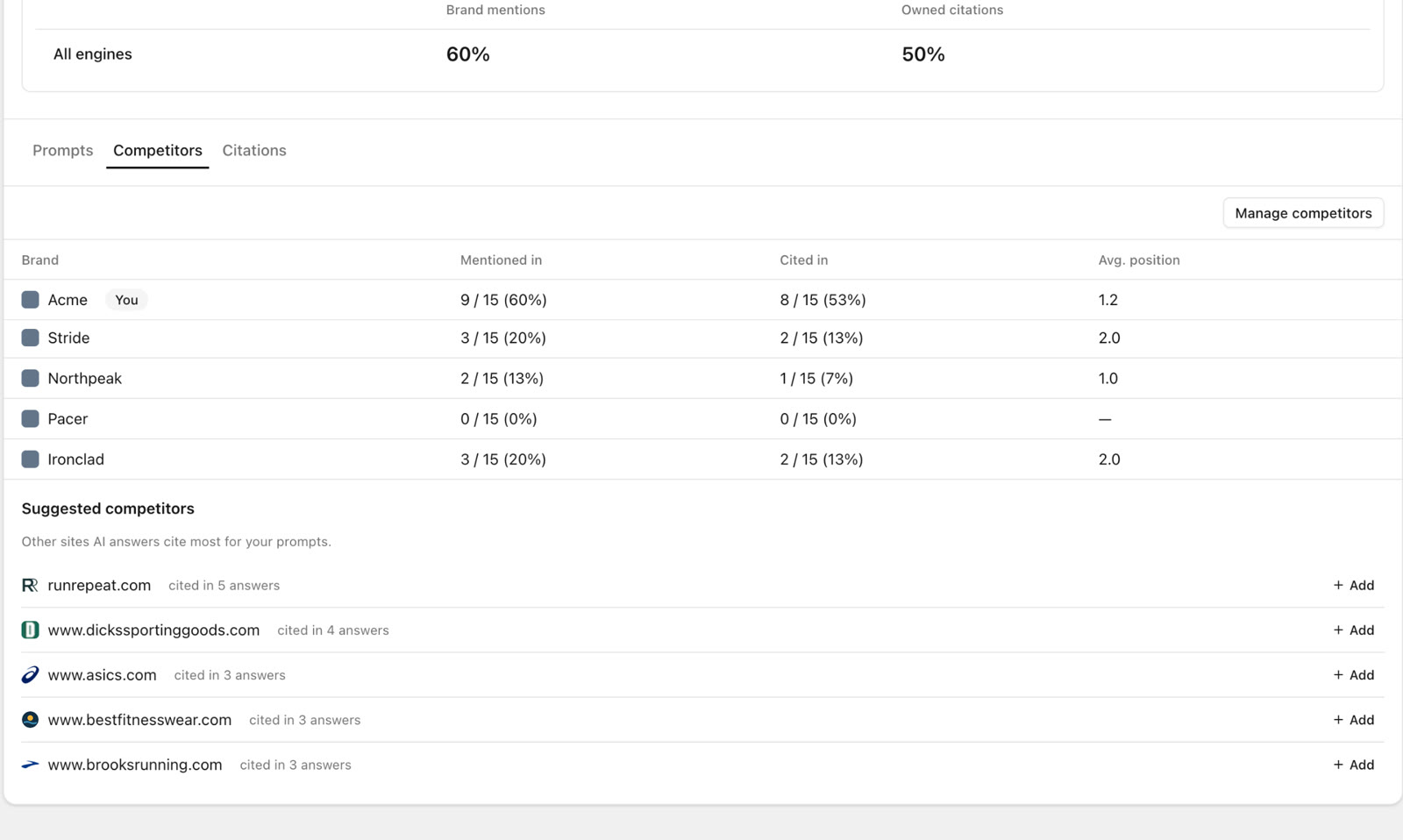The width and height of the screenshot is (1403, 840).
Task: Click Northpeak's 2 / 15 (13%) mentions
Action: tap(502, 378)
